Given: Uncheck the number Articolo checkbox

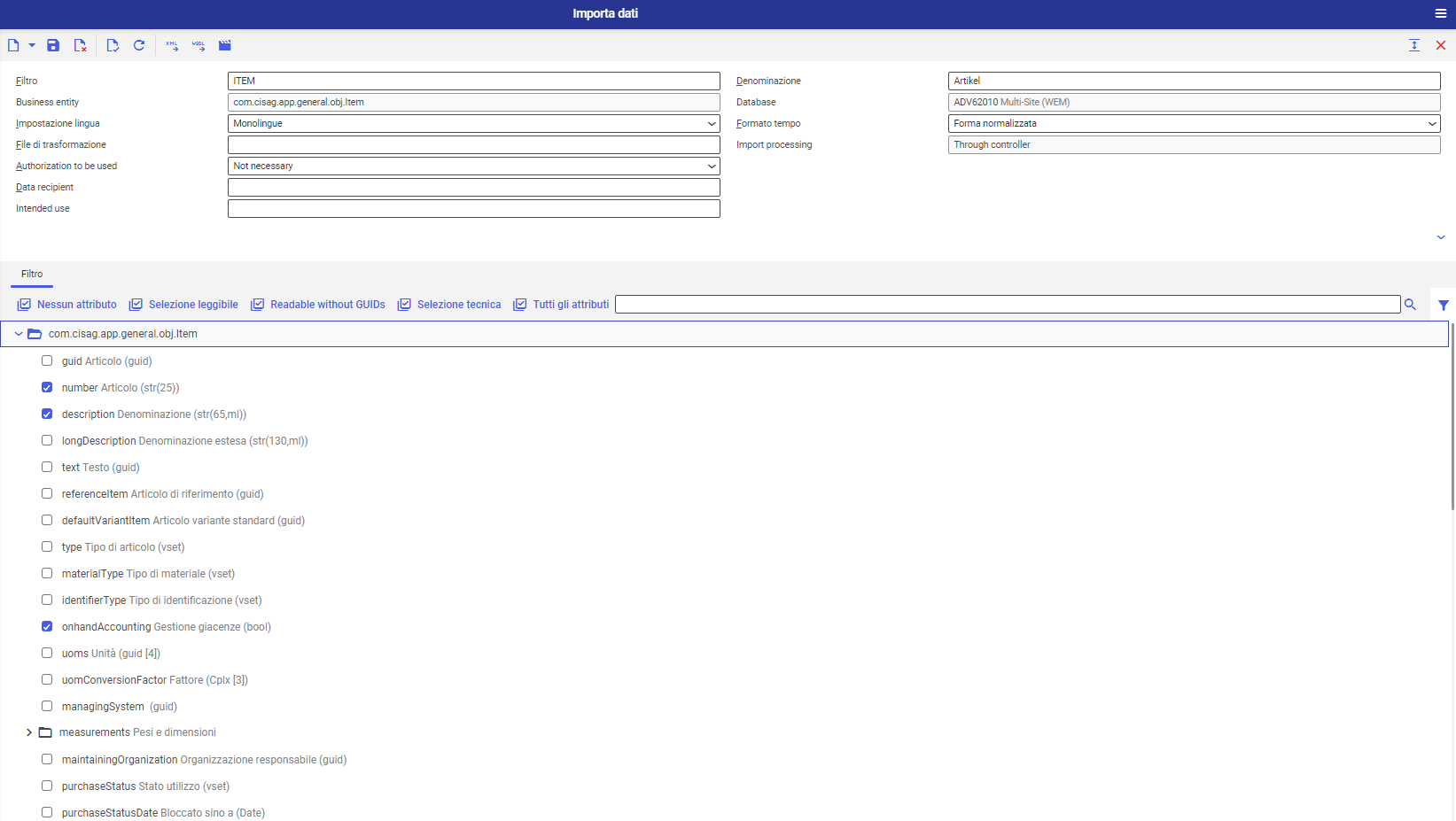Looking at the screenshot, I should (47, 387).
